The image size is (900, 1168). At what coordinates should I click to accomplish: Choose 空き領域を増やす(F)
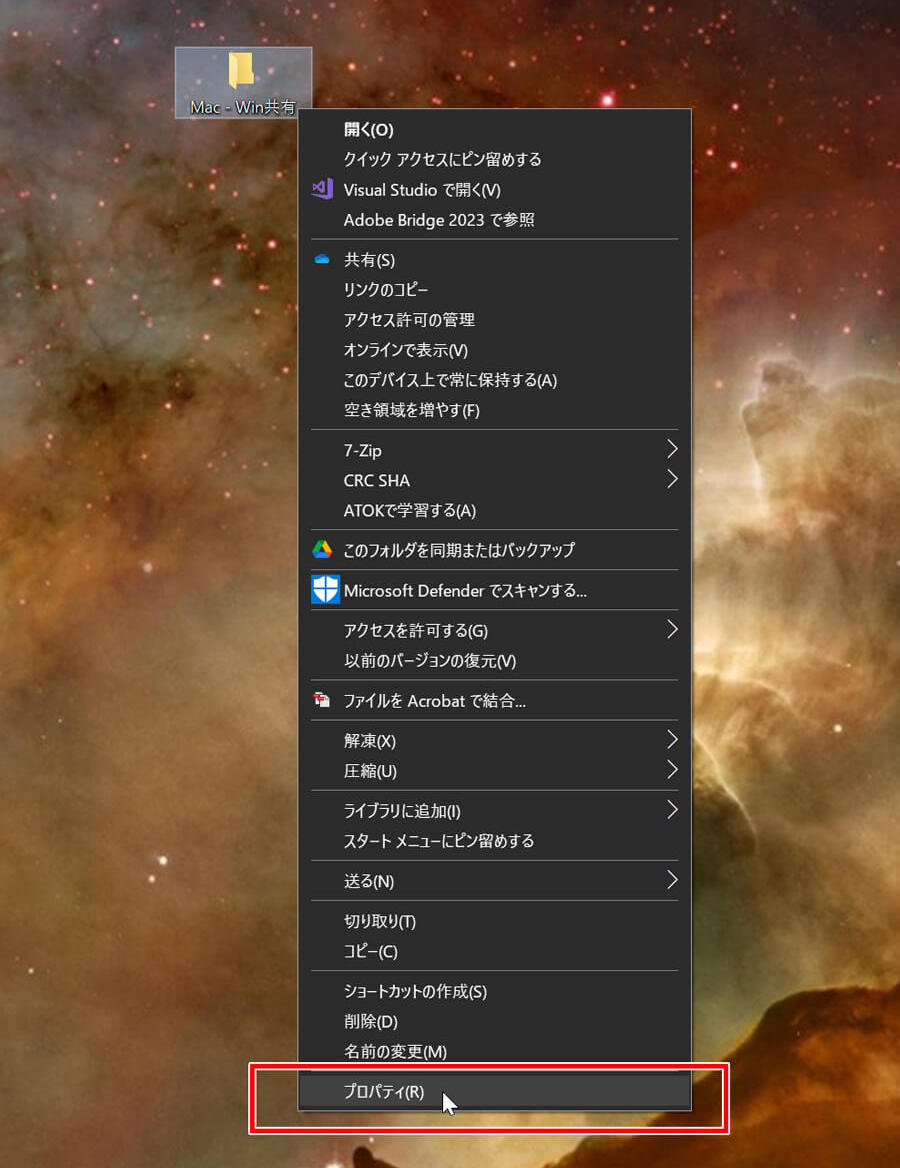point(495,410)
